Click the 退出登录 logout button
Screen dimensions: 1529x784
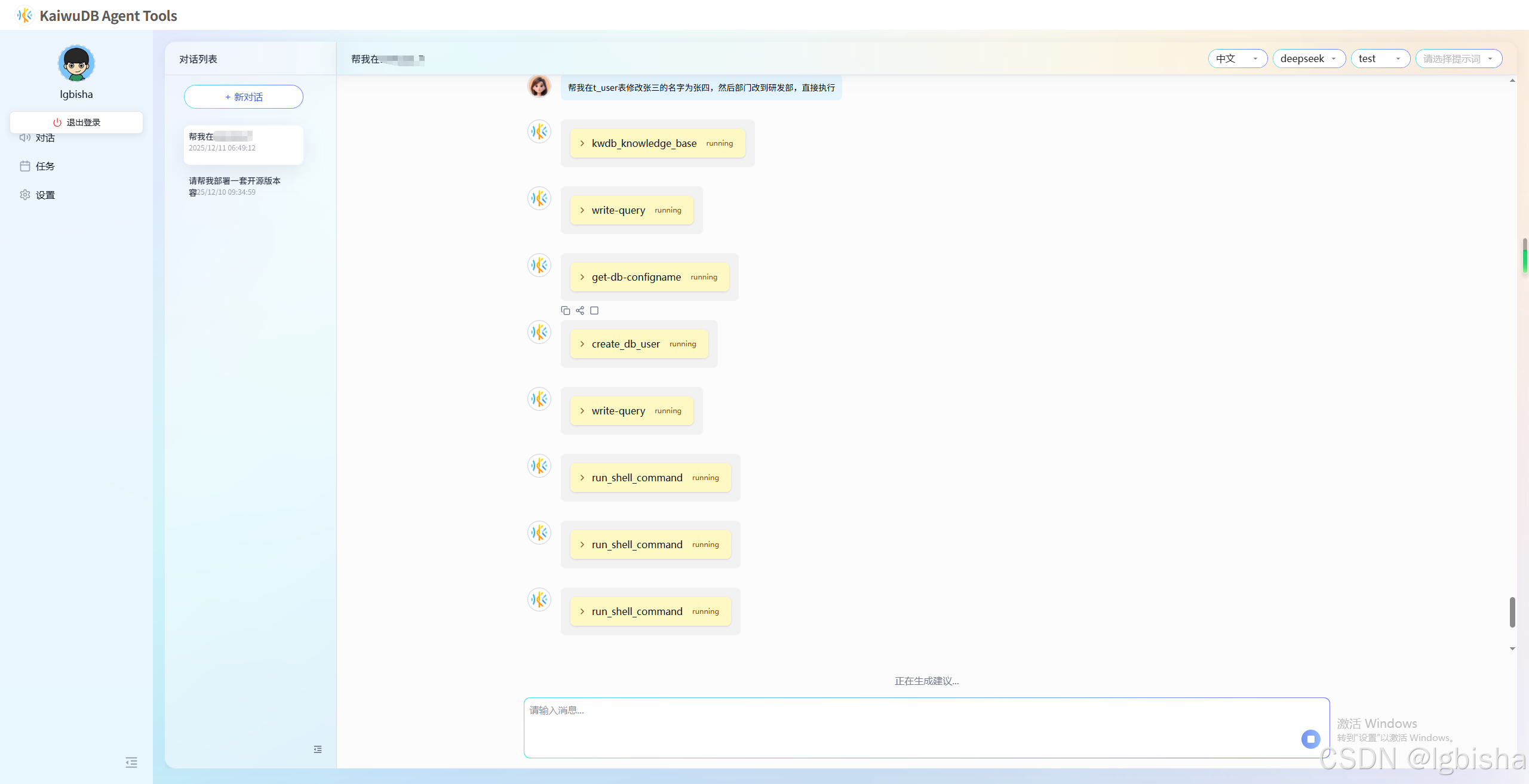click(x=76, y=122)
